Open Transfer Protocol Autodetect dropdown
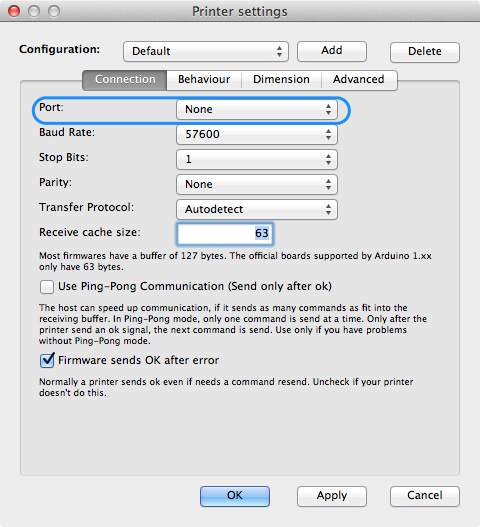This screenshot has width=480, height=527. coord(257,209)
